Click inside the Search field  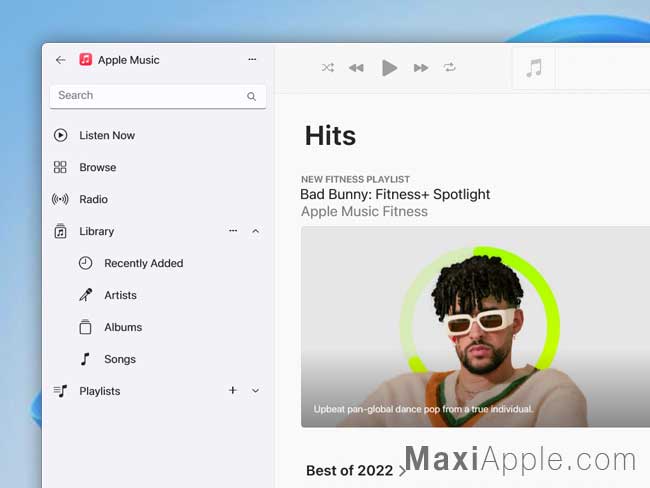point(158,96)
